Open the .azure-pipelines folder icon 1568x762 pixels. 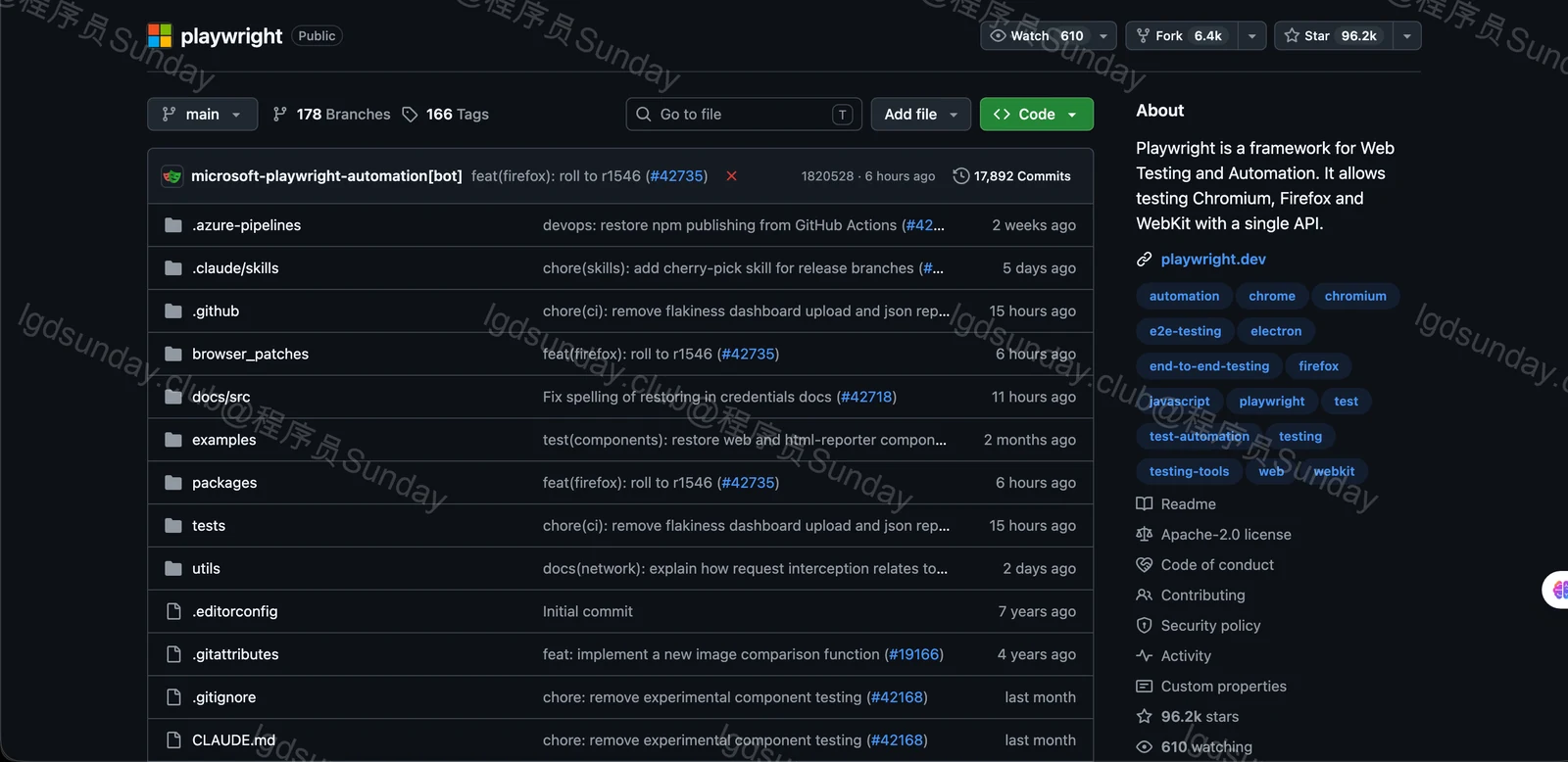click(x=173, y=225)
